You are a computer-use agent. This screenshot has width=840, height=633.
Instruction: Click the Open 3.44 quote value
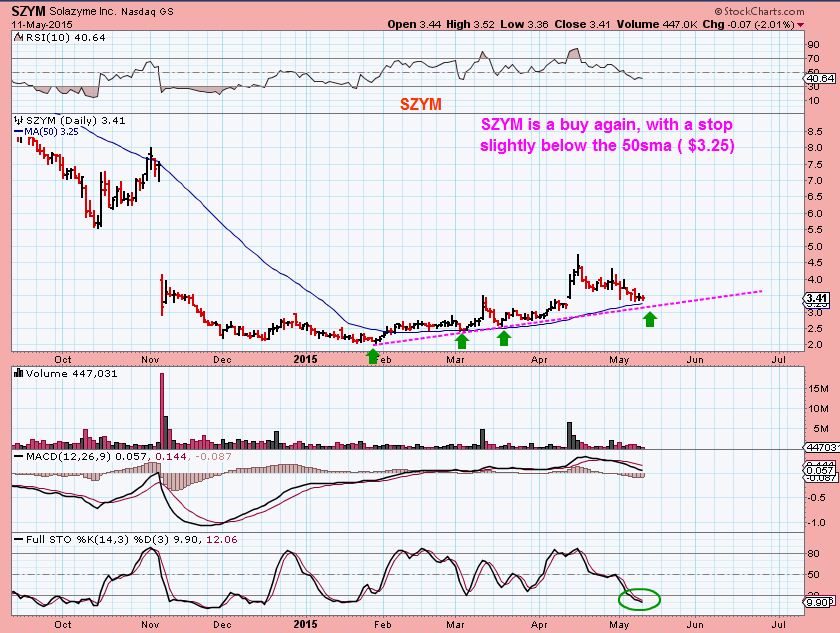[x=414, y=24]
